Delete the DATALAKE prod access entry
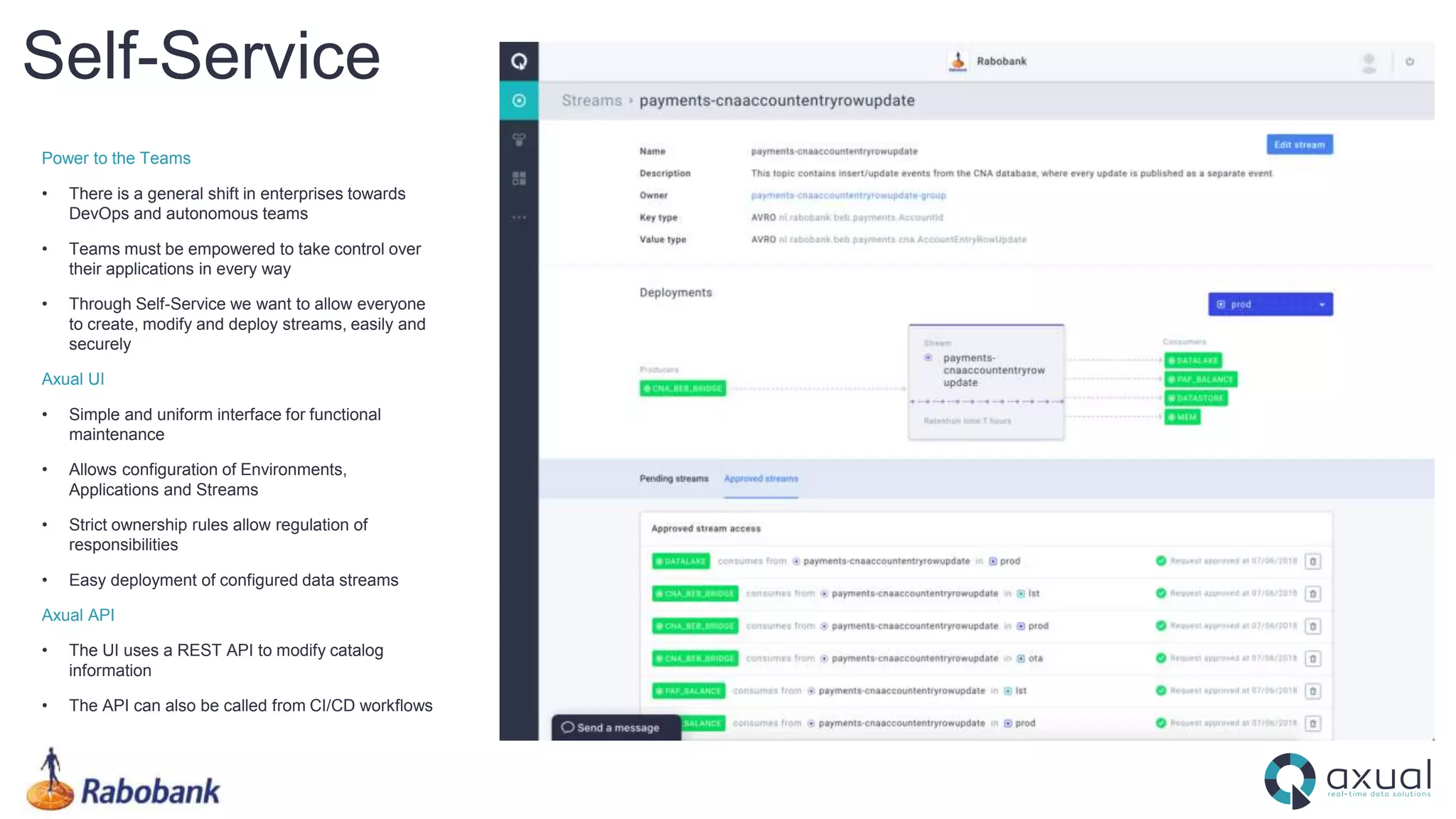 coord(1313,562)
